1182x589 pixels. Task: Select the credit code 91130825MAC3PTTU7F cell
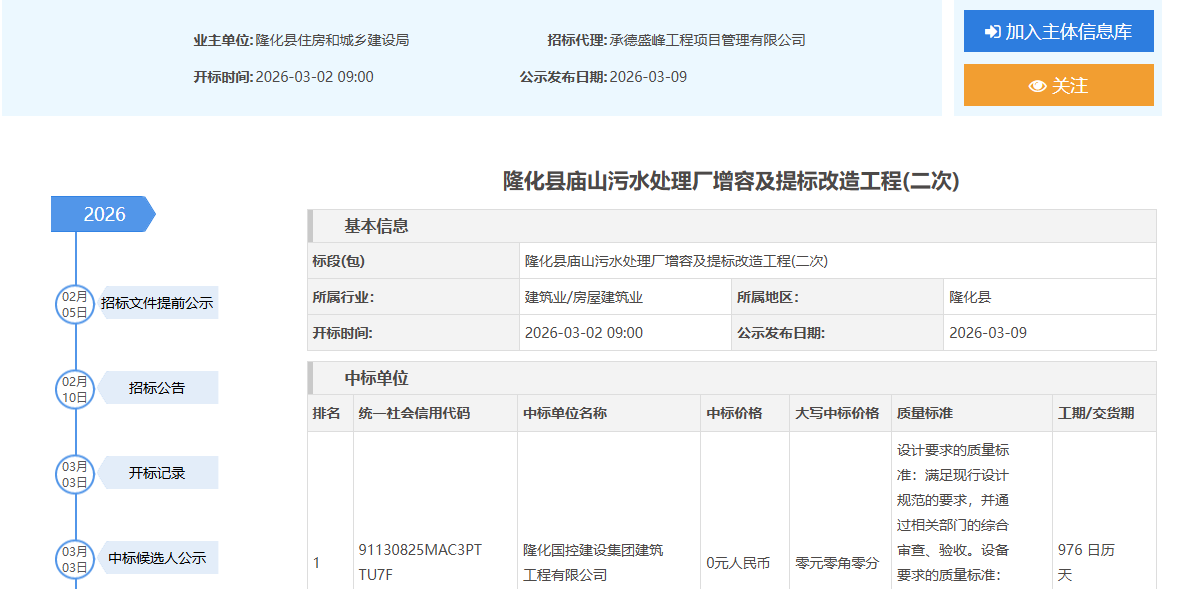pyautogui.click(x=420, y=562)
